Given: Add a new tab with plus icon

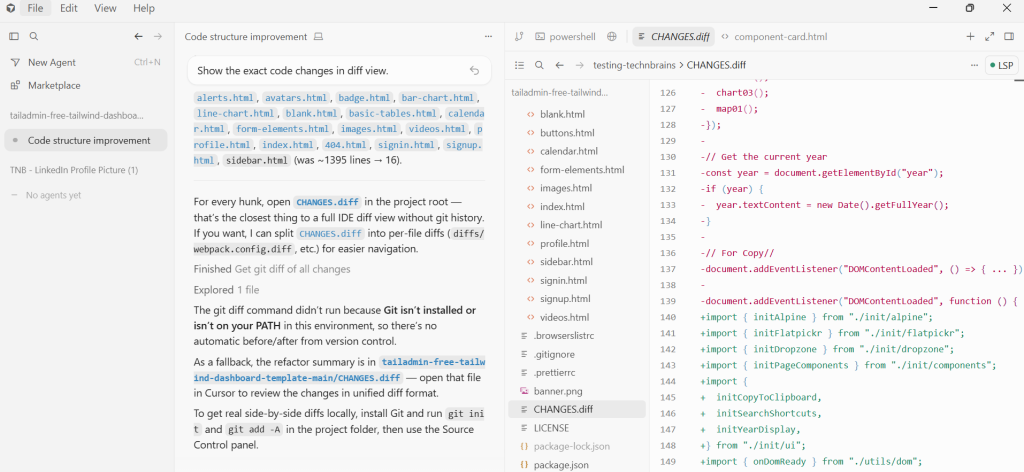Looking at the screenshot, I should (x=970, y=37).
